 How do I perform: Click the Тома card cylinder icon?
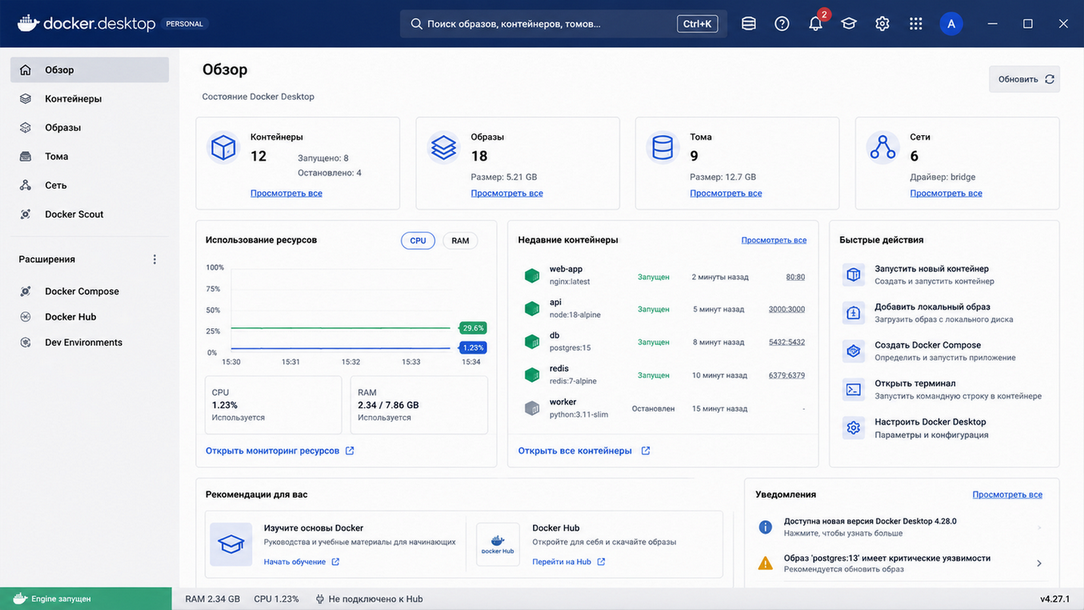pos(662,147)
